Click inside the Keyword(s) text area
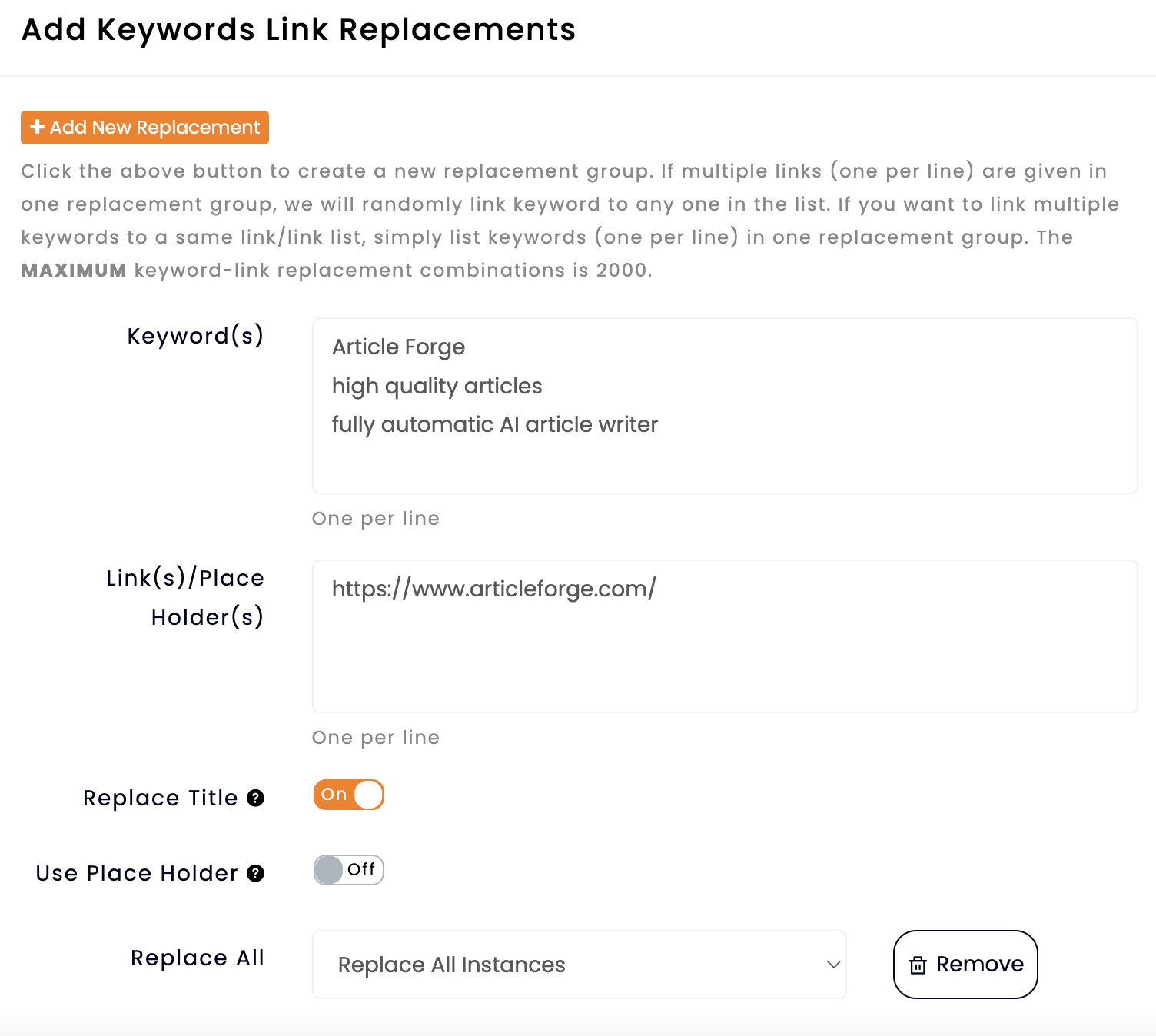The height and width of the screenshot is (1036, 1156). tap(724, 461)
